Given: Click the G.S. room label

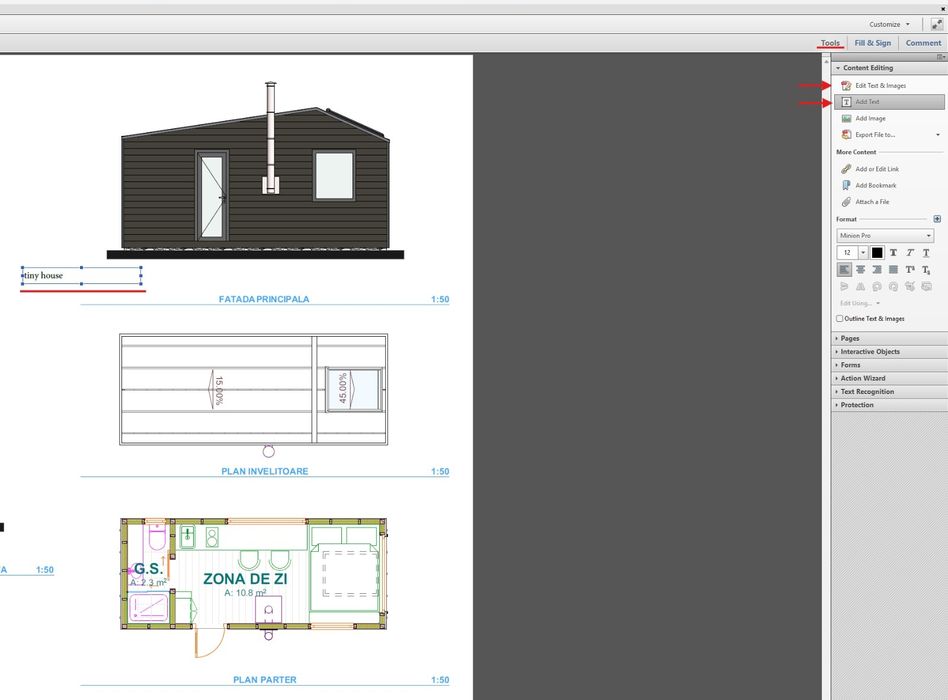Looking at the screenshot, I should (x=148, y=569).
